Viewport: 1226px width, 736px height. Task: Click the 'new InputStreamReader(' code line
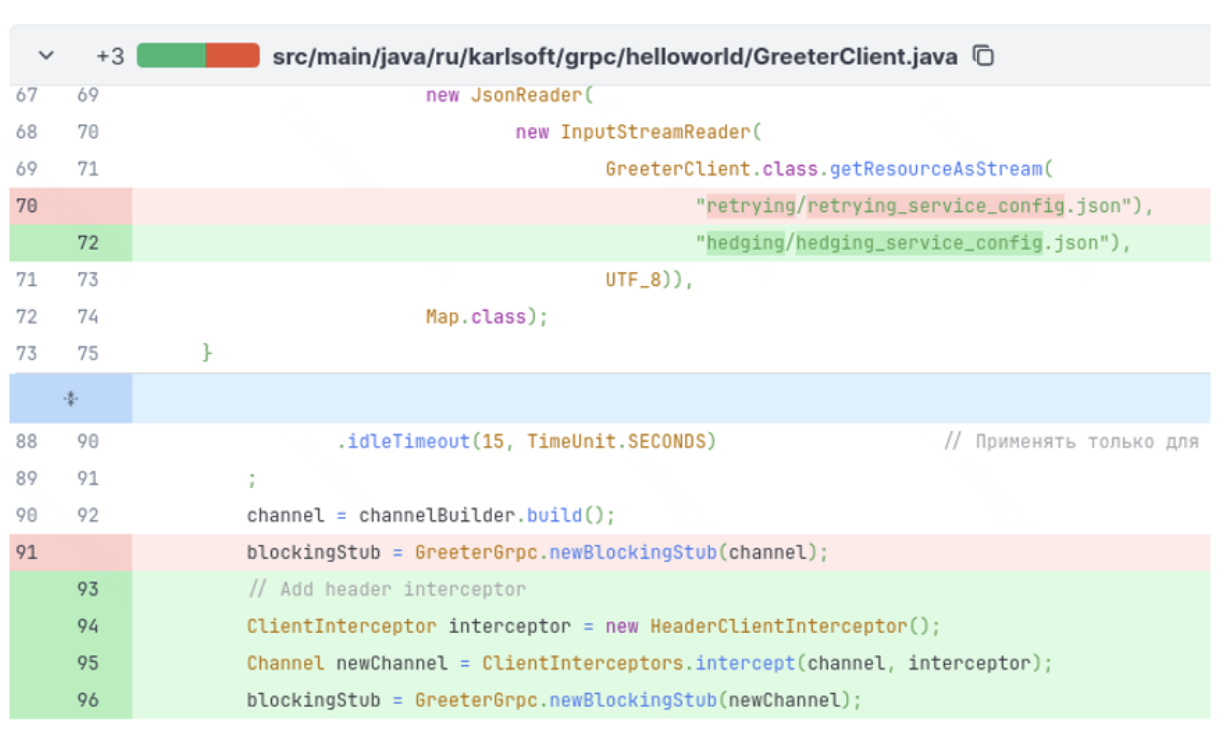tap(639, 132)
